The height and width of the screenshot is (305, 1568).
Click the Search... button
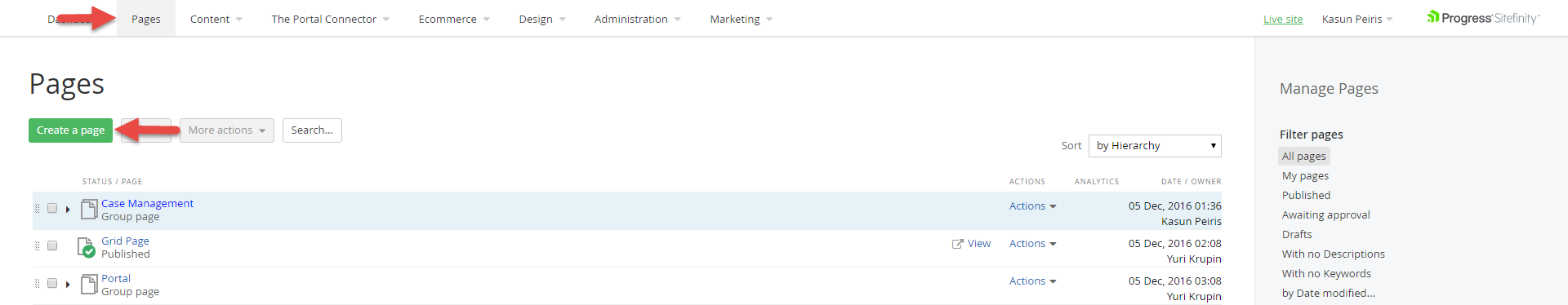312,130
